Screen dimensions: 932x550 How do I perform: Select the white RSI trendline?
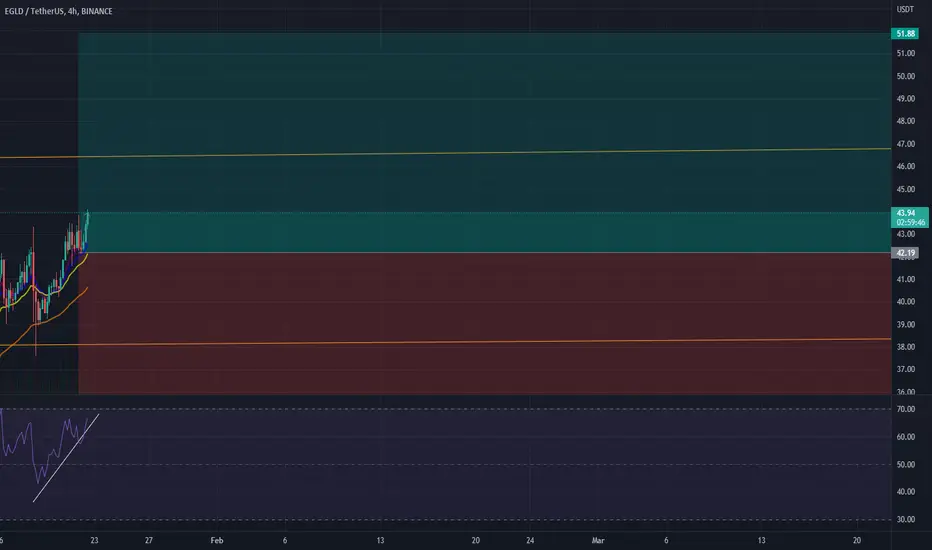(x=66, y=457)
